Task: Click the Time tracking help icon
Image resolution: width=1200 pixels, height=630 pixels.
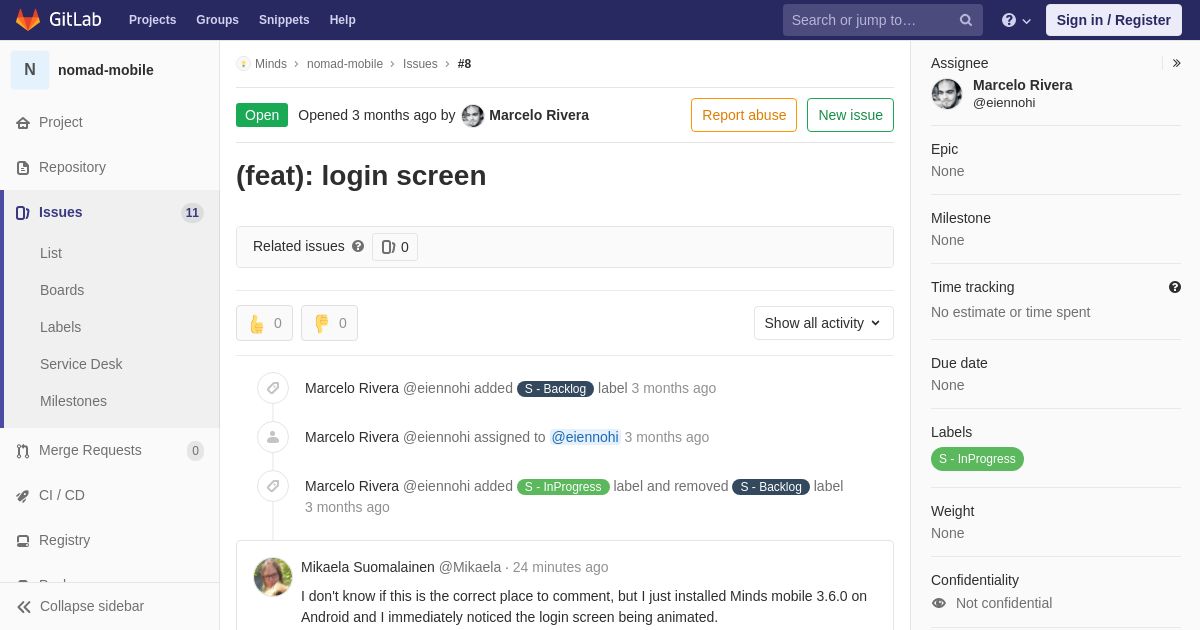Action: tap(1175, 287)
